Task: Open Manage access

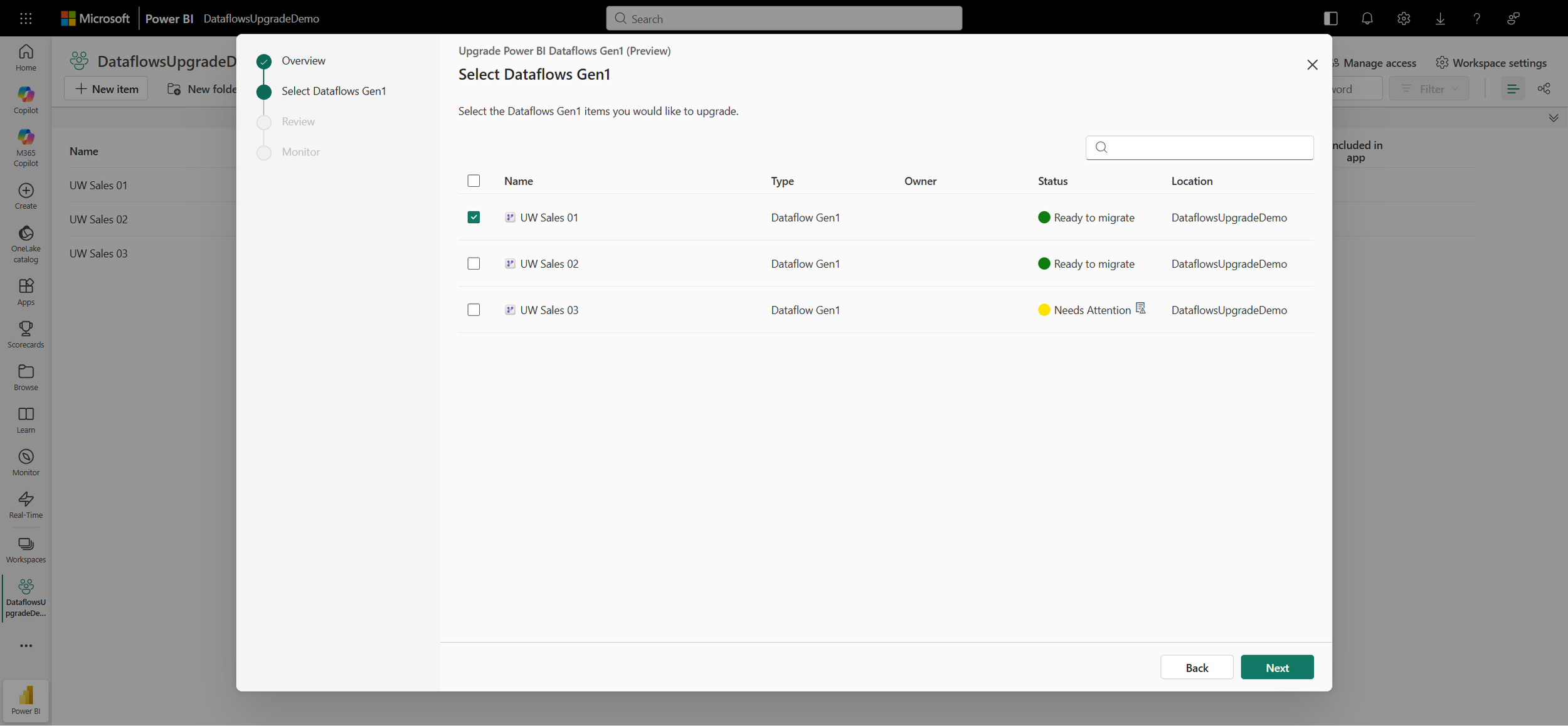Action: pos(1374,63)
